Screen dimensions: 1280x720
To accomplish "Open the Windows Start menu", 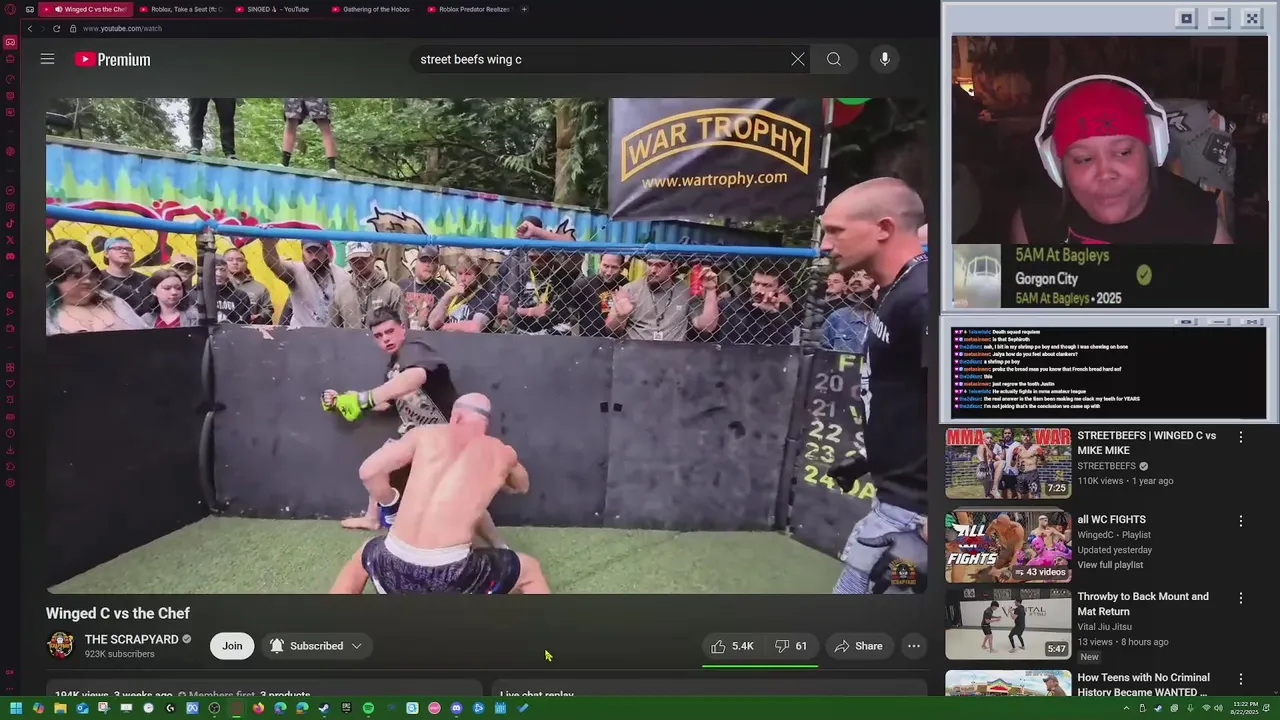I will pyautogui.click(x=16, y=708).
